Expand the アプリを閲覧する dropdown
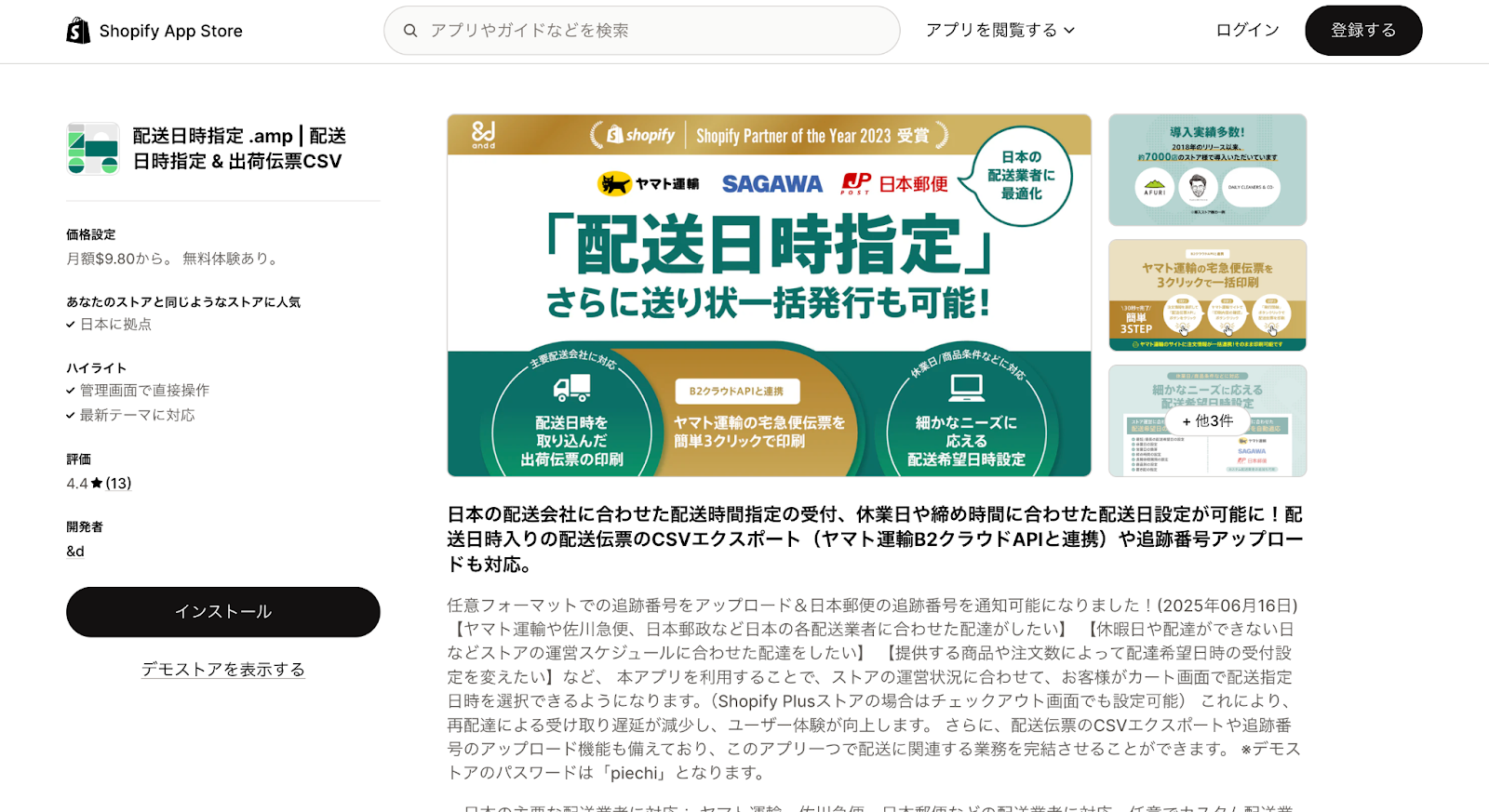The width and height of the screenshot is (1489, 812). click(x=1000, y=30)
